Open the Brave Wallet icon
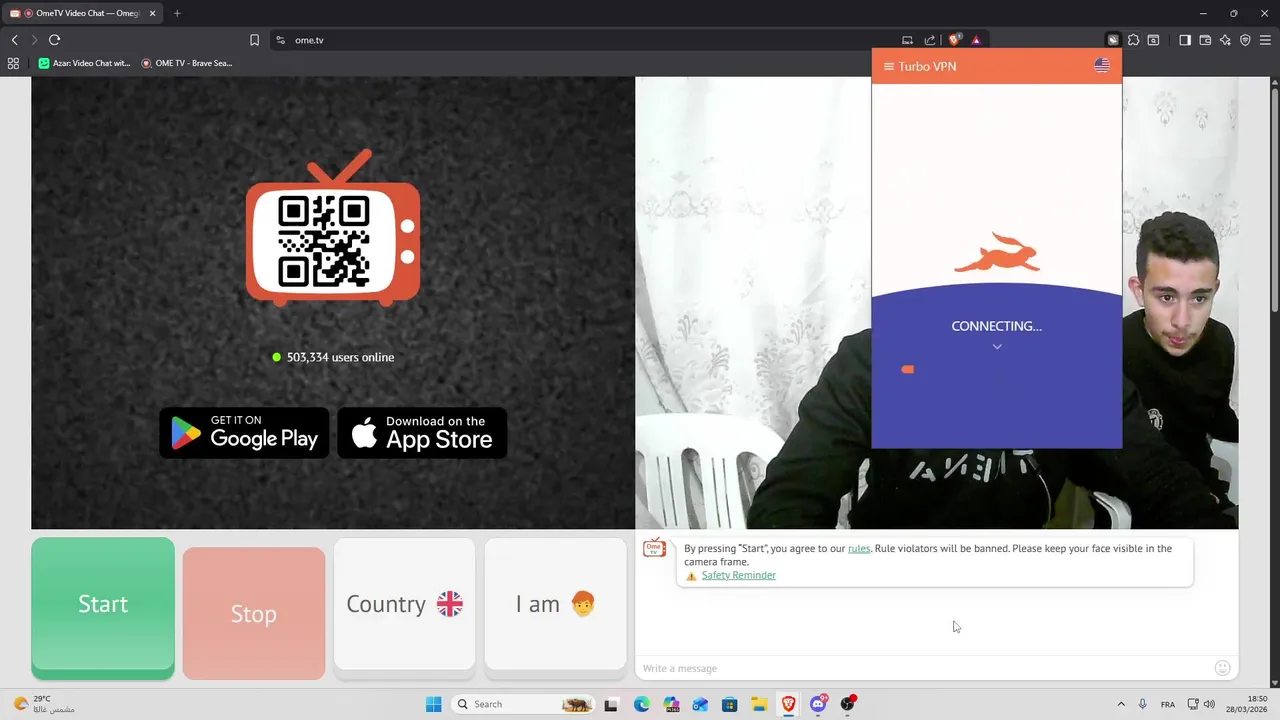 coord(1205,40)
